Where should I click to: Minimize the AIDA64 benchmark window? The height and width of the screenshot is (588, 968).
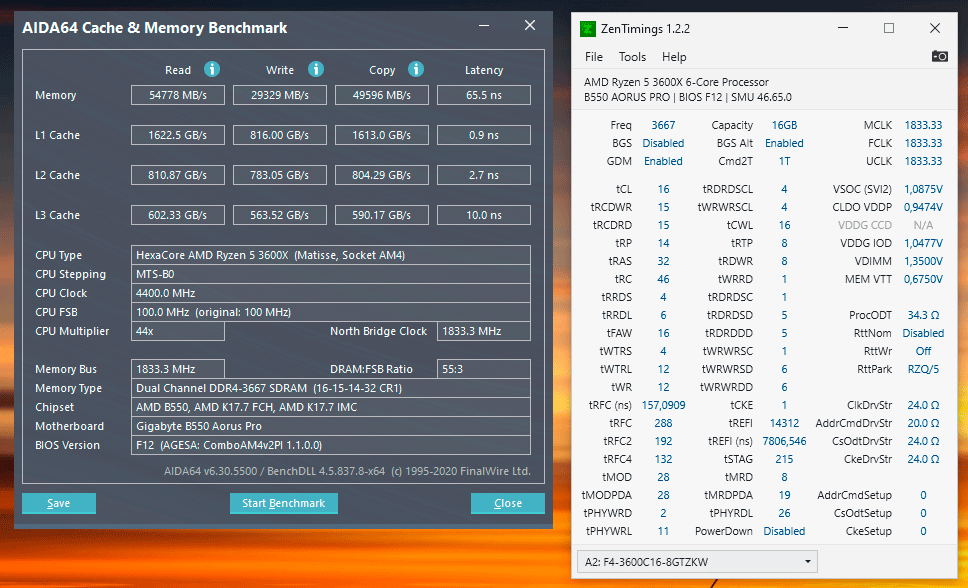484,25
